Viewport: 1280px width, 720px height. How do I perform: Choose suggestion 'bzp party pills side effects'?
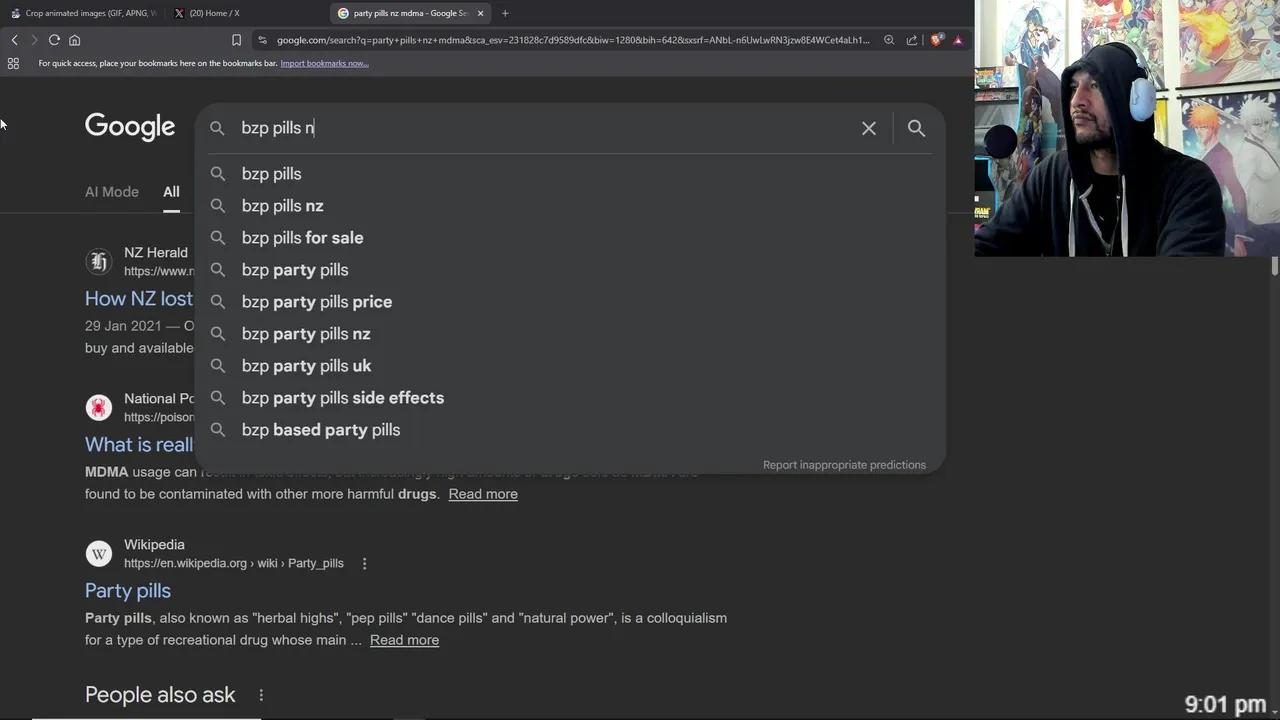(x=570, y=398)
